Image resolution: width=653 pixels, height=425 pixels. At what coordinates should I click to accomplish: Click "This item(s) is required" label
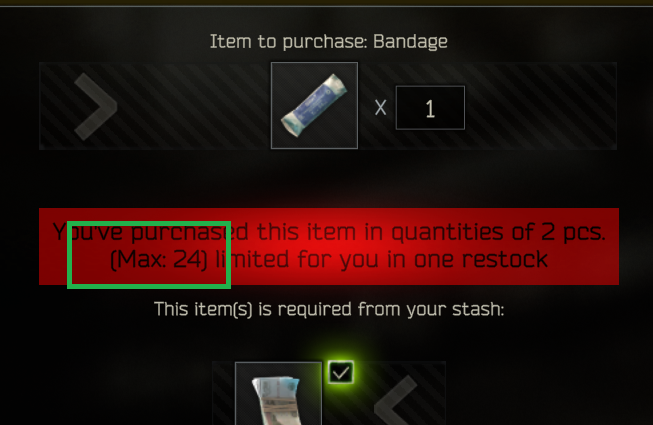(x=254, y=309)
